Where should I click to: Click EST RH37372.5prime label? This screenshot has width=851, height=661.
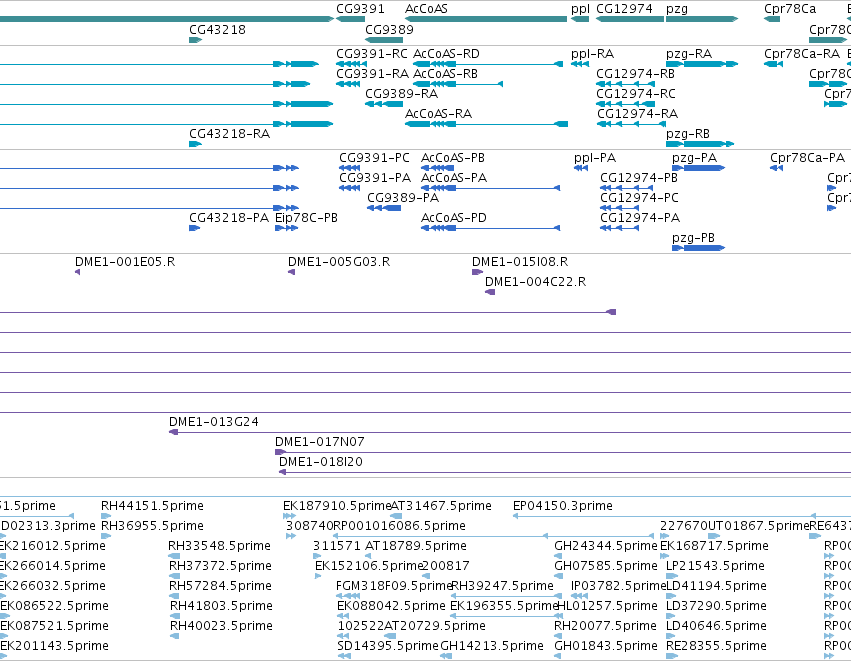click(220, 566)
